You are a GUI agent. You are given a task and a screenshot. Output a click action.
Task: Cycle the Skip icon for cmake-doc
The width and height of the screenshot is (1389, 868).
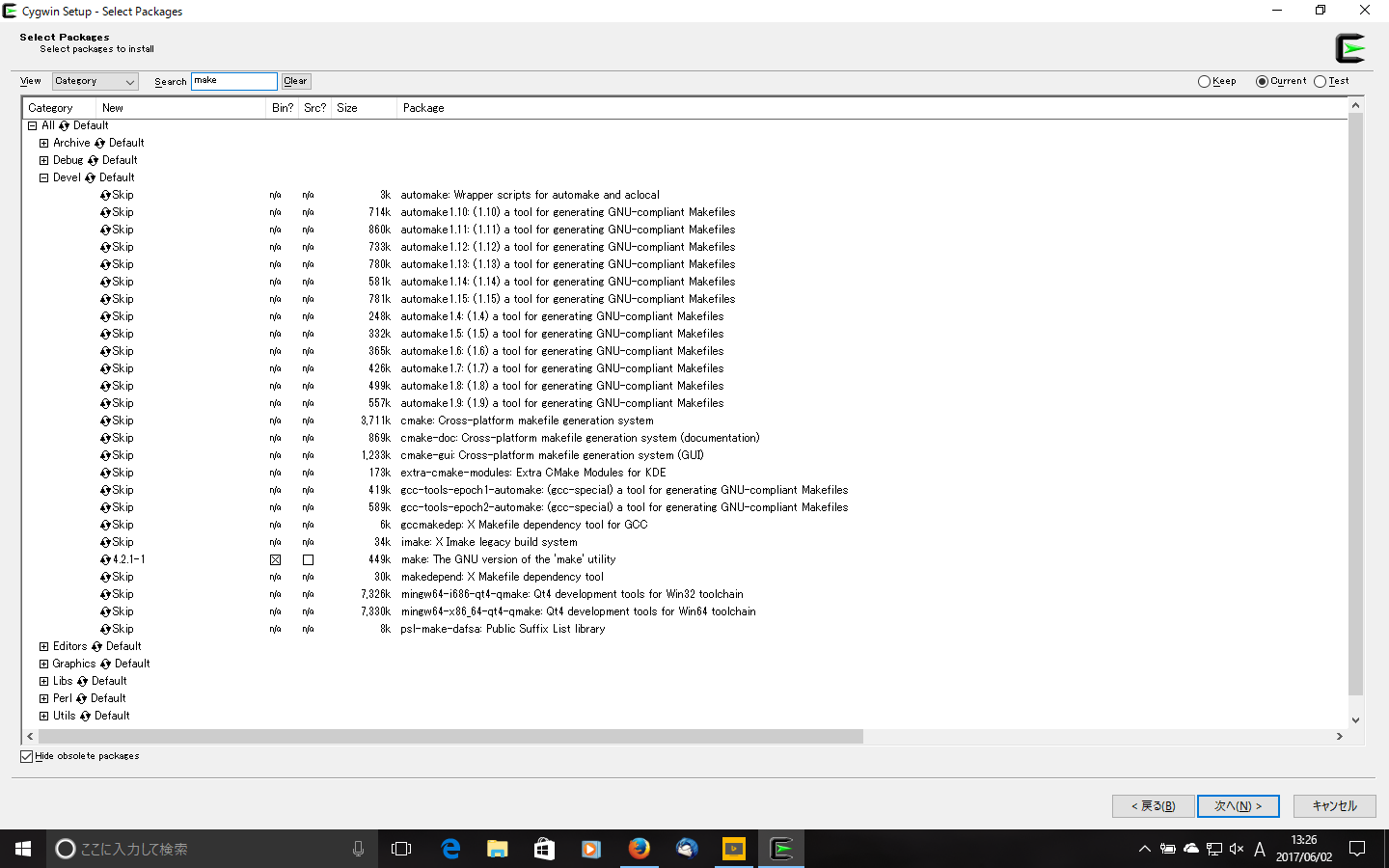point(106,438)
